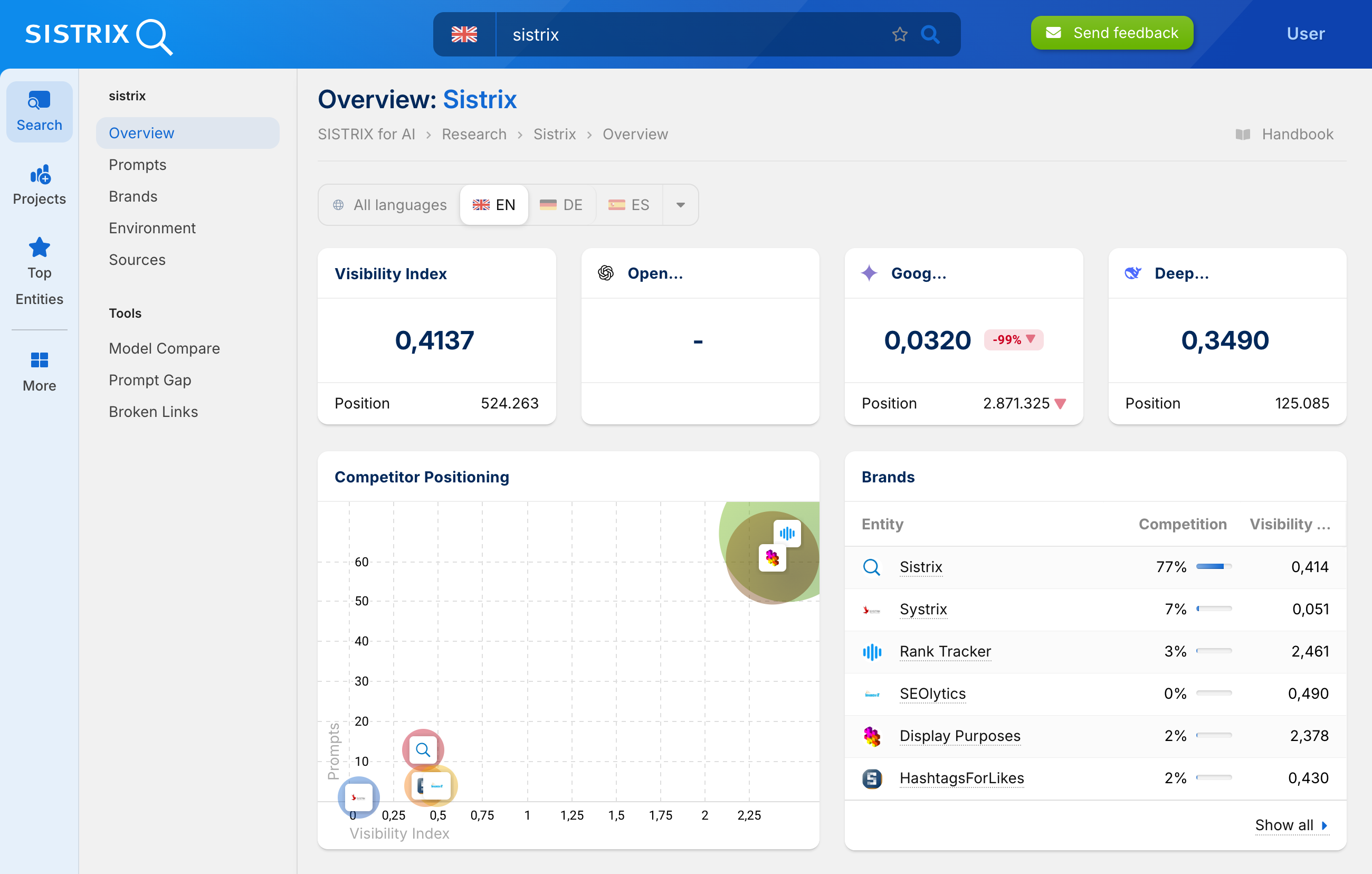Click the Handbook book icon
The image size is (1372, 874).
tap(1242, 135)
